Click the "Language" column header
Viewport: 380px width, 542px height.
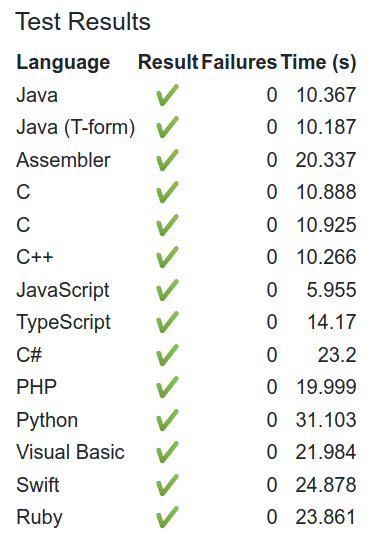(63, 63)
